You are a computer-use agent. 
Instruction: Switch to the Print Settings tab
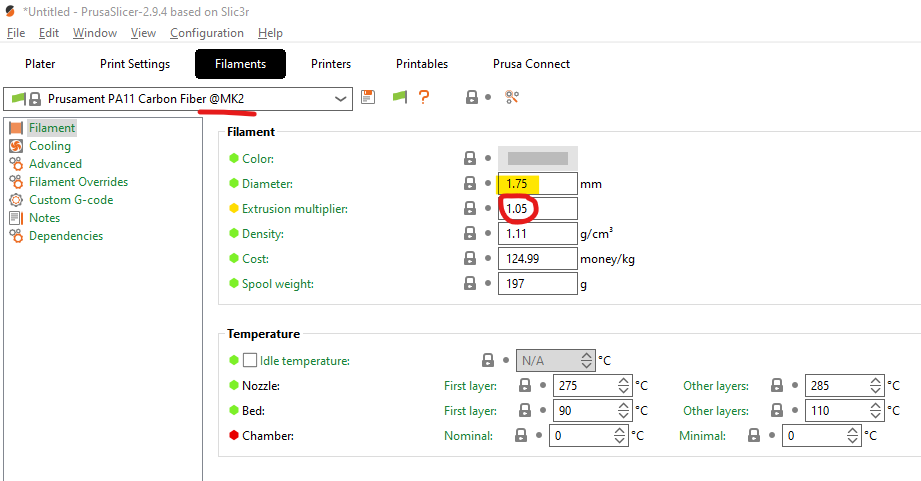pos(135,64)
